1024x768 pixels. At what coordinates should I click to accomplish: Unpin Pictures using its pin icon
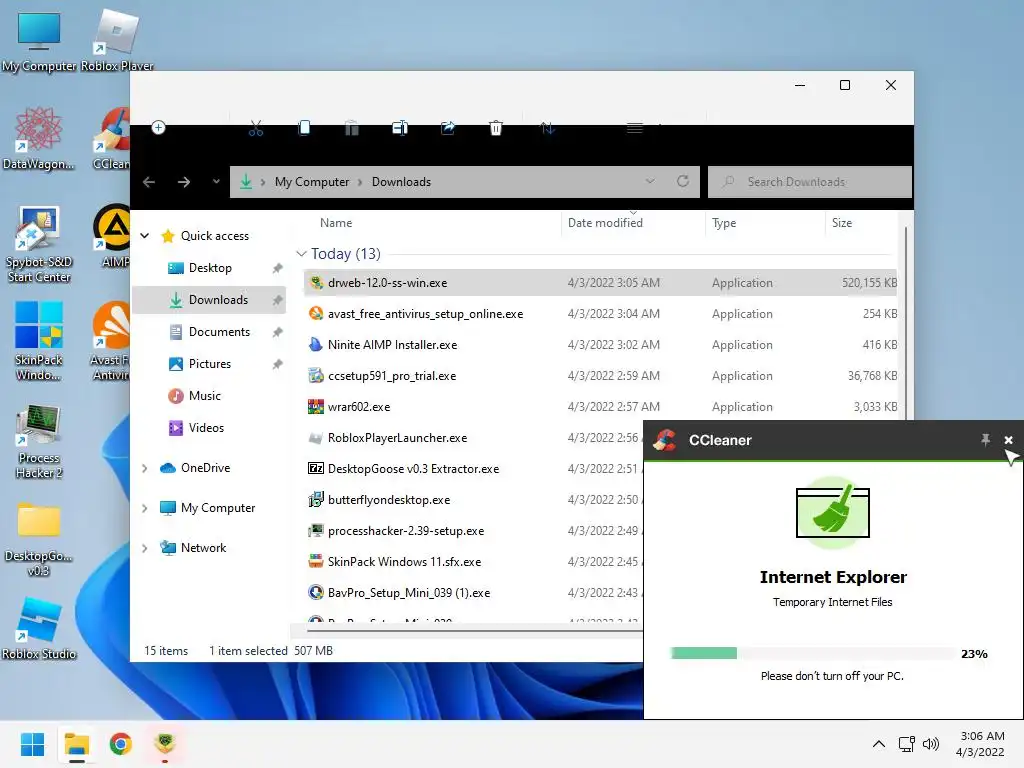(278, 364)
